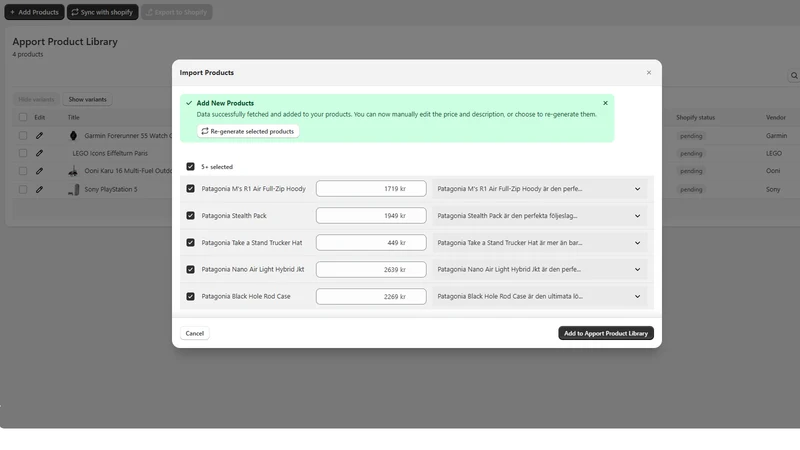800x450 pixels.
Task: Click 'LEGO Icons Eiffeltum Paris' row title
Action: click(x=110, y=153)
